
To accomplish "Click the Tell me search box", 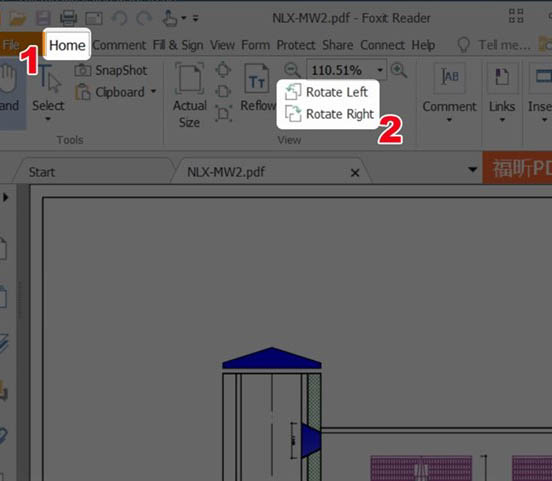I will click(504, 45).
